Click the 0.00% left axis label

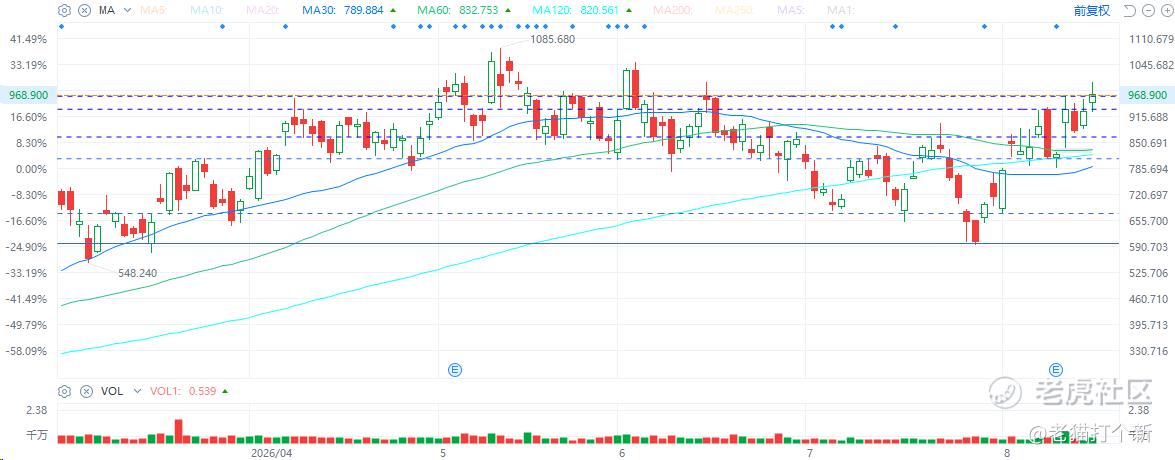33,169
